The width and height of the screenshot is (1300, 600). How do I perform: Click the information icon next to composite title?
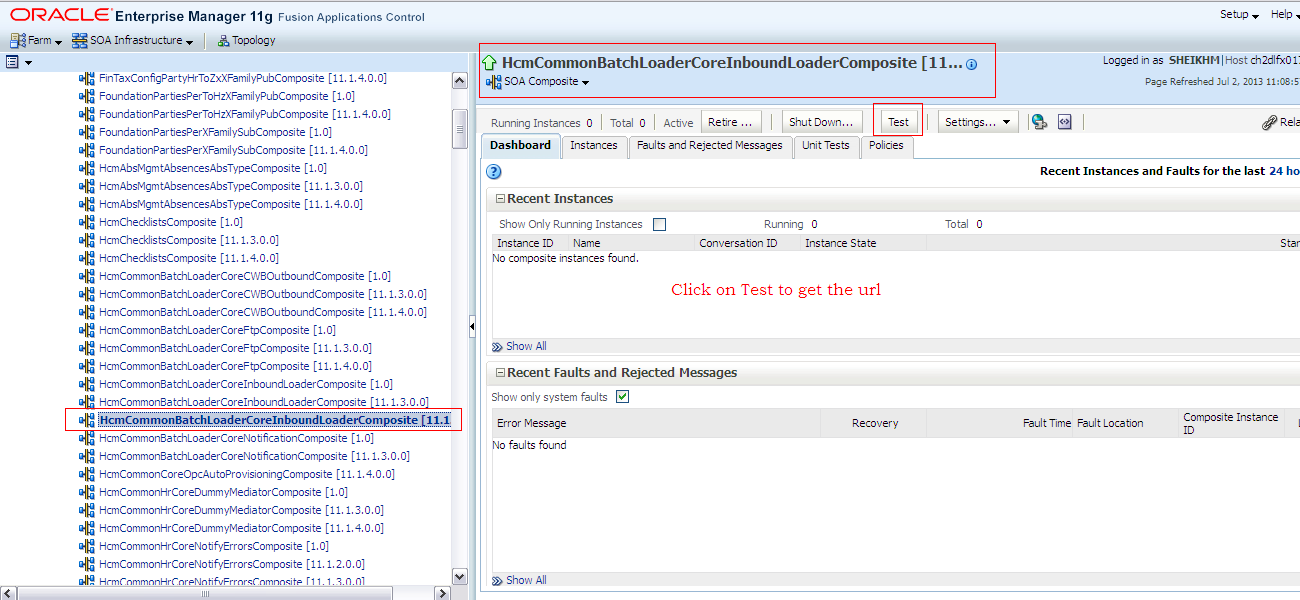[970, 63]
